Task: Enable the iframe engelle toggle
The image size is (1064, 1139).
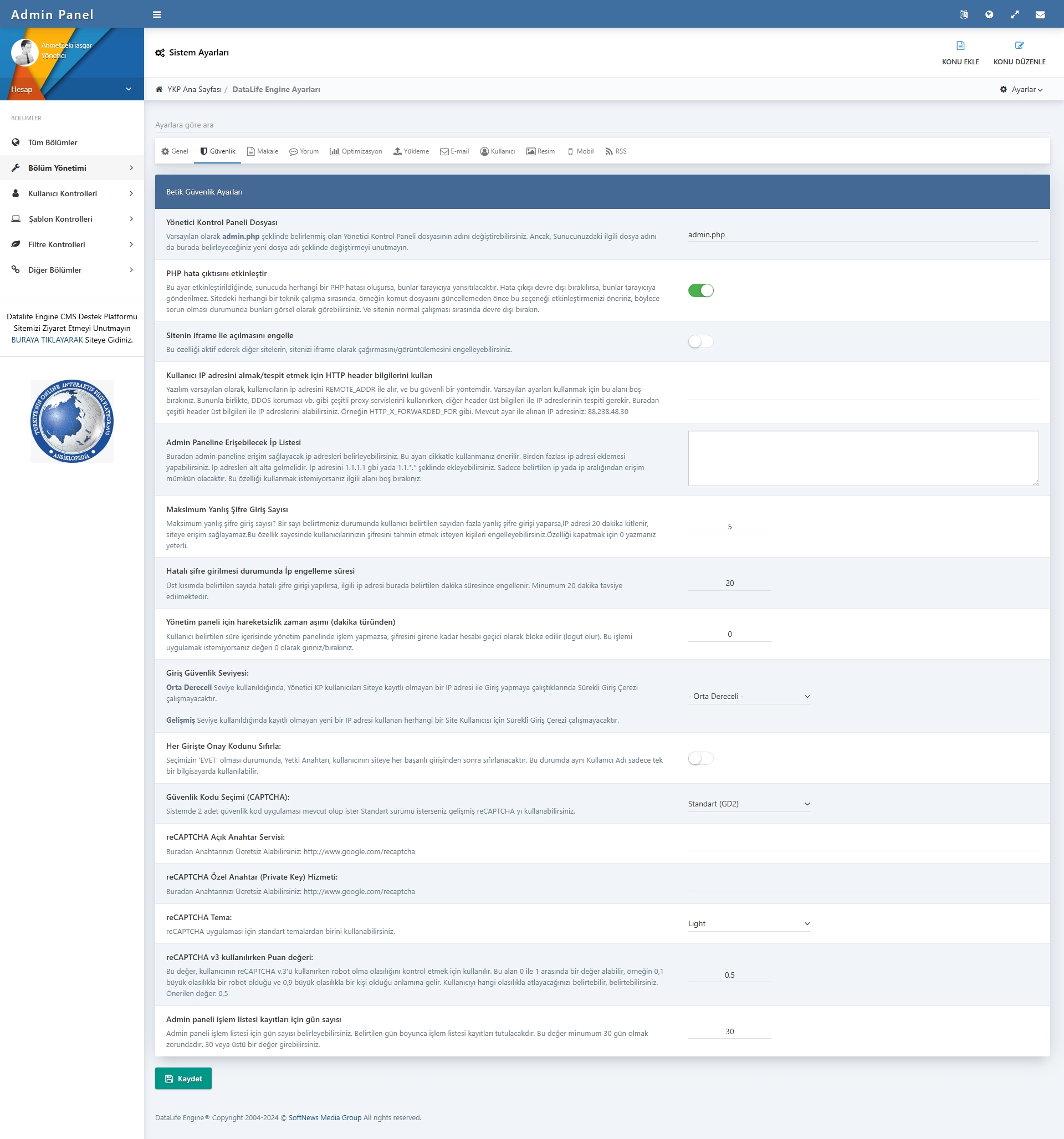Action: pyautogui.click(x=700, y=341)
